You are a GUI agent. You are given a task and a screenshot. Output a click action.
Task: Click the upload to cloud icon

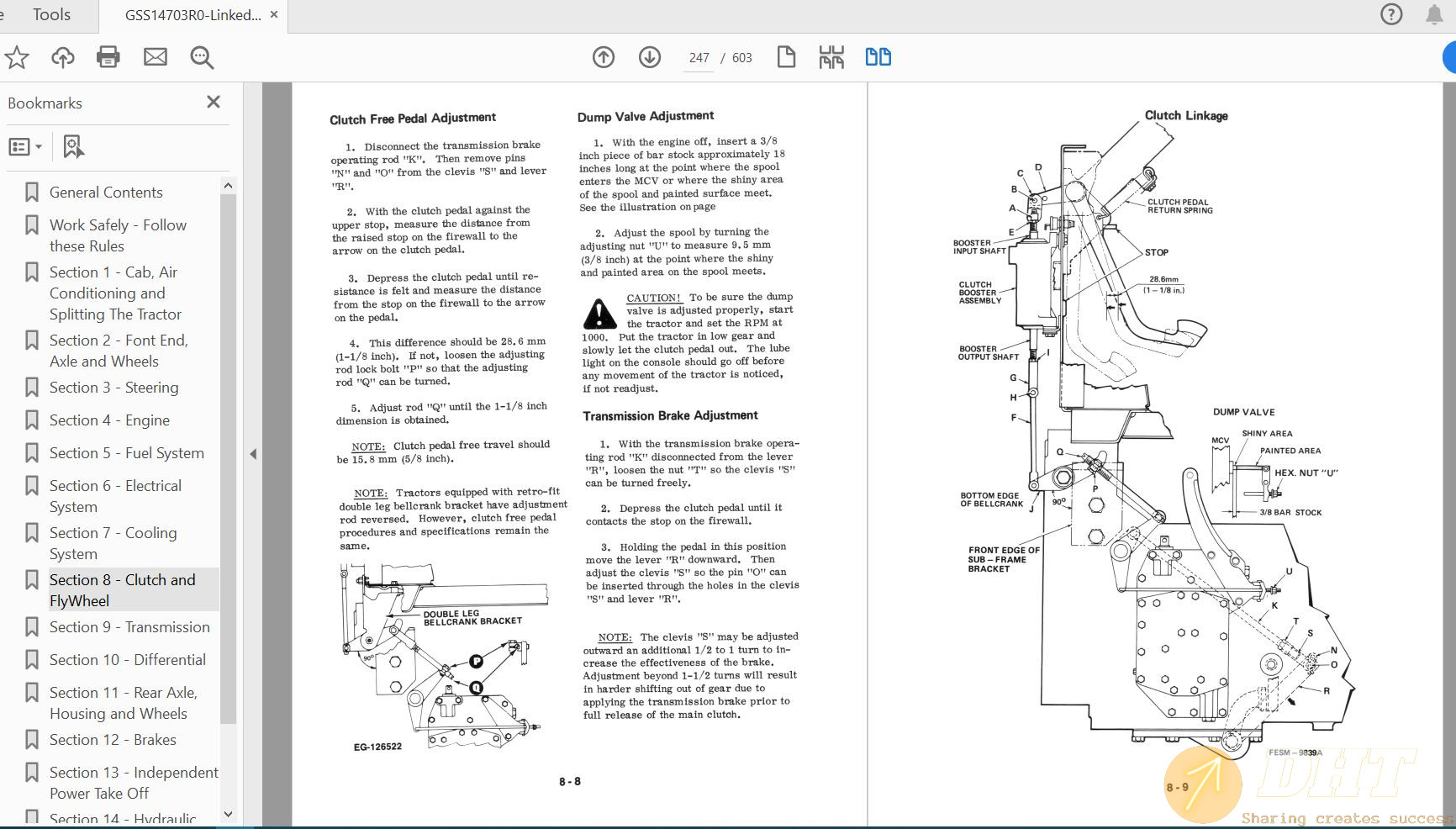[63, 57]
